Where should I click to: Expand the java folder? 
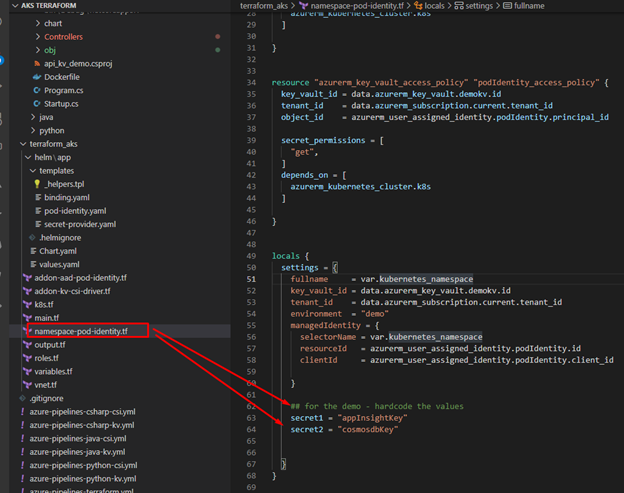tap(33, 117)
